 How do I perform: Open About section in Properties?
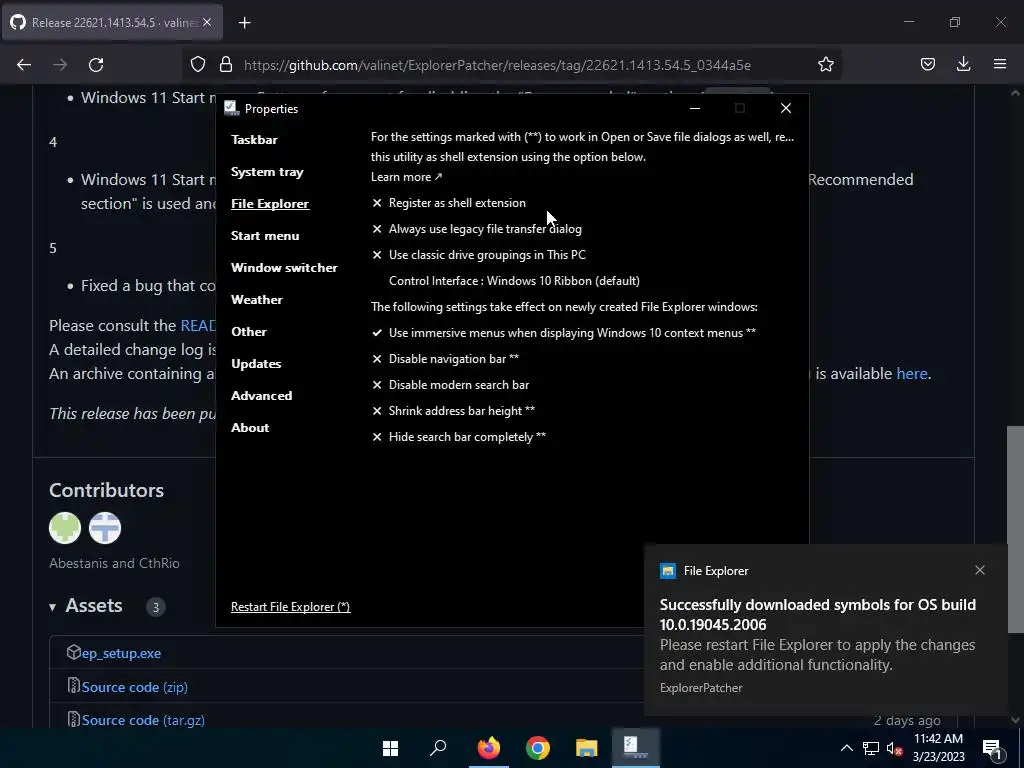[x=250, y=428]
